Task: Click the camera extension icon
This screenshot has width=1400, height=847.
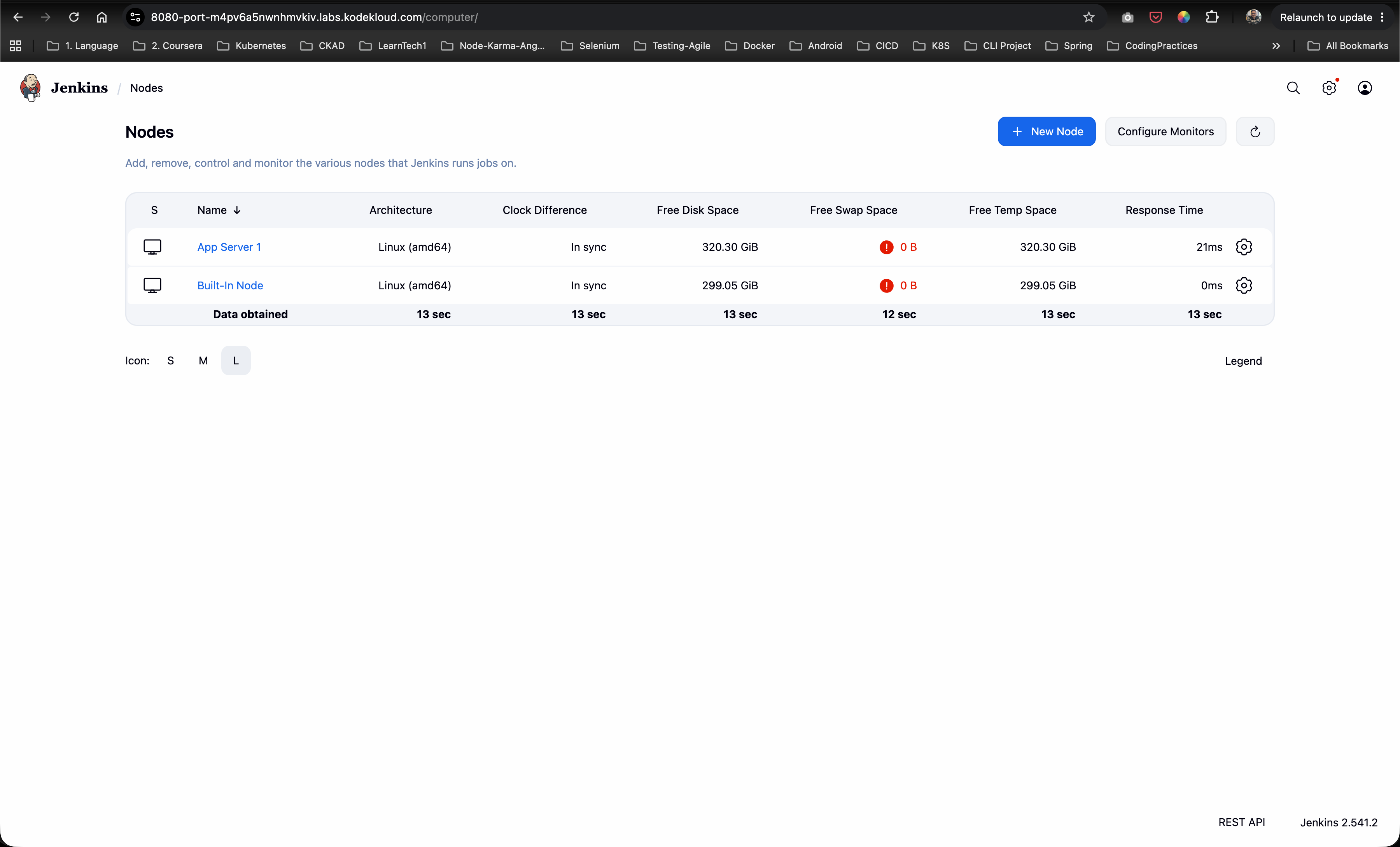Action: (x=1127, y=17)
